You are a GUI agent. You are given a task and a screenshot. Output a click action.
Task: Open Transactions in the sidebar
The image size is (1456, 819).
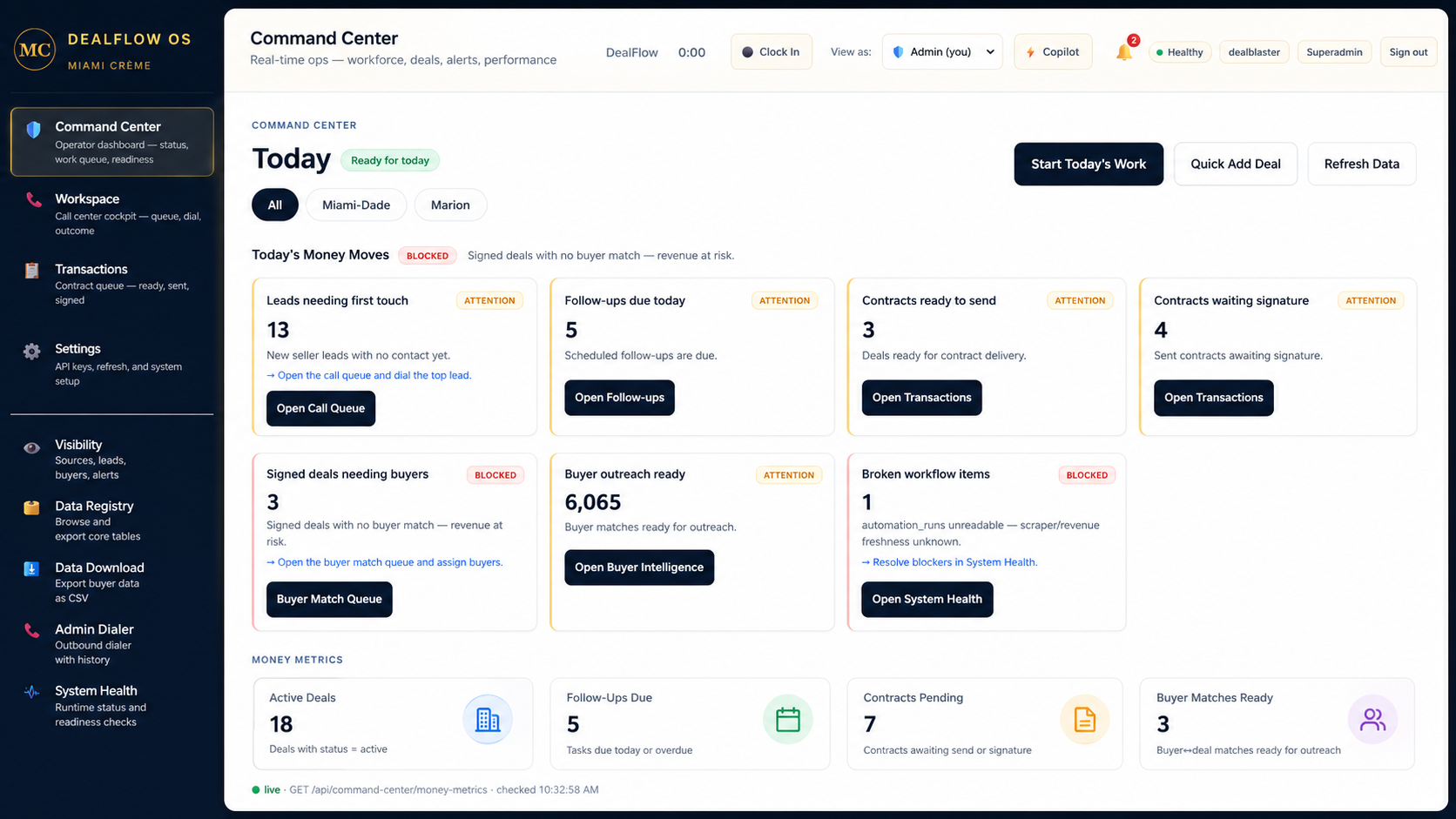[x=112, y=285]
